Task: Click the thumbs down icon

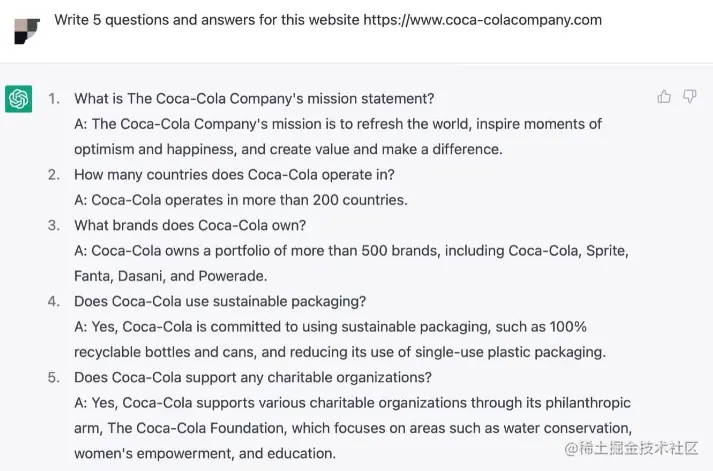Action: click(x=689, y=96)
